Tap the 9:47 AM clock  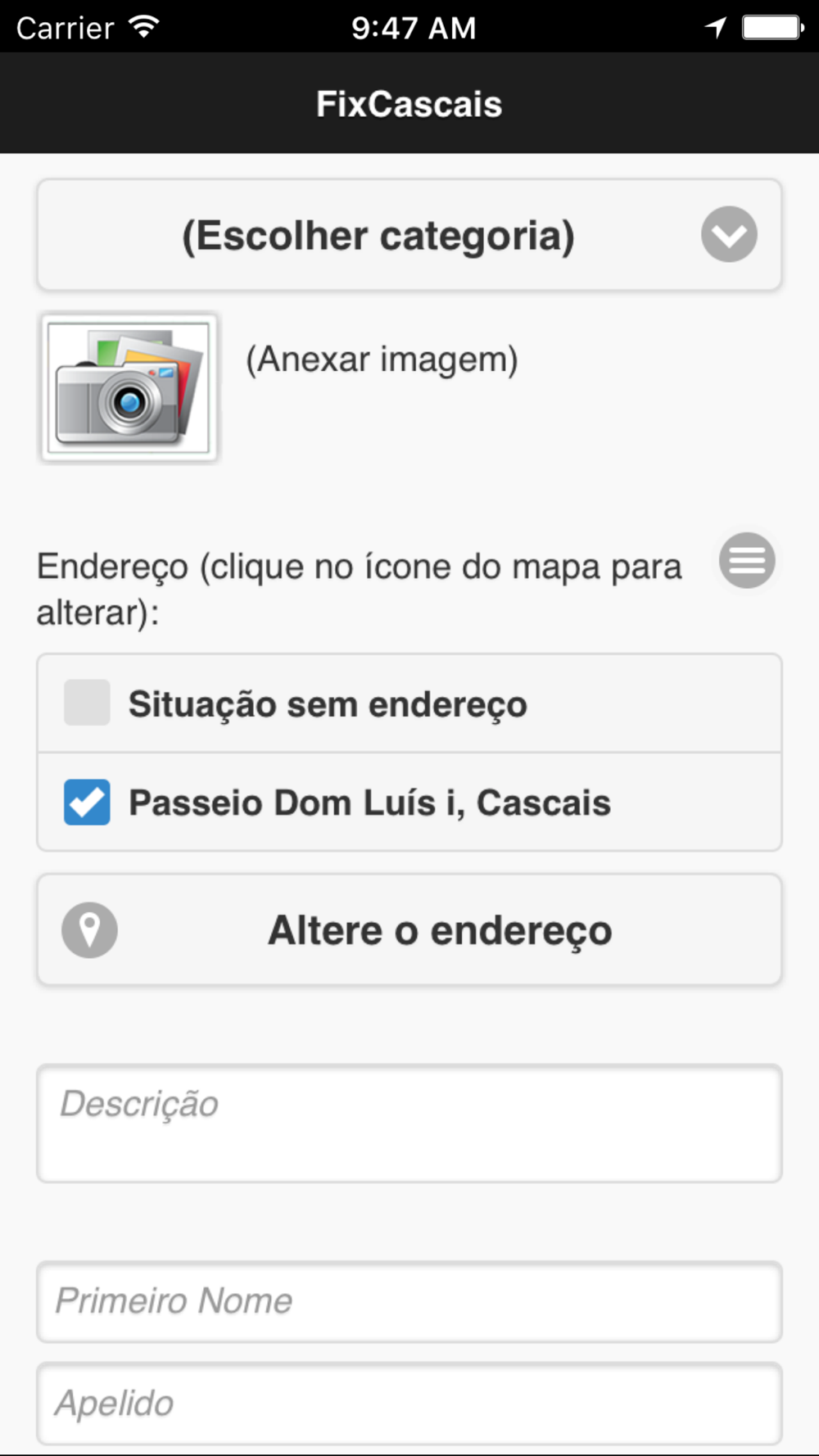click(414, 29)
